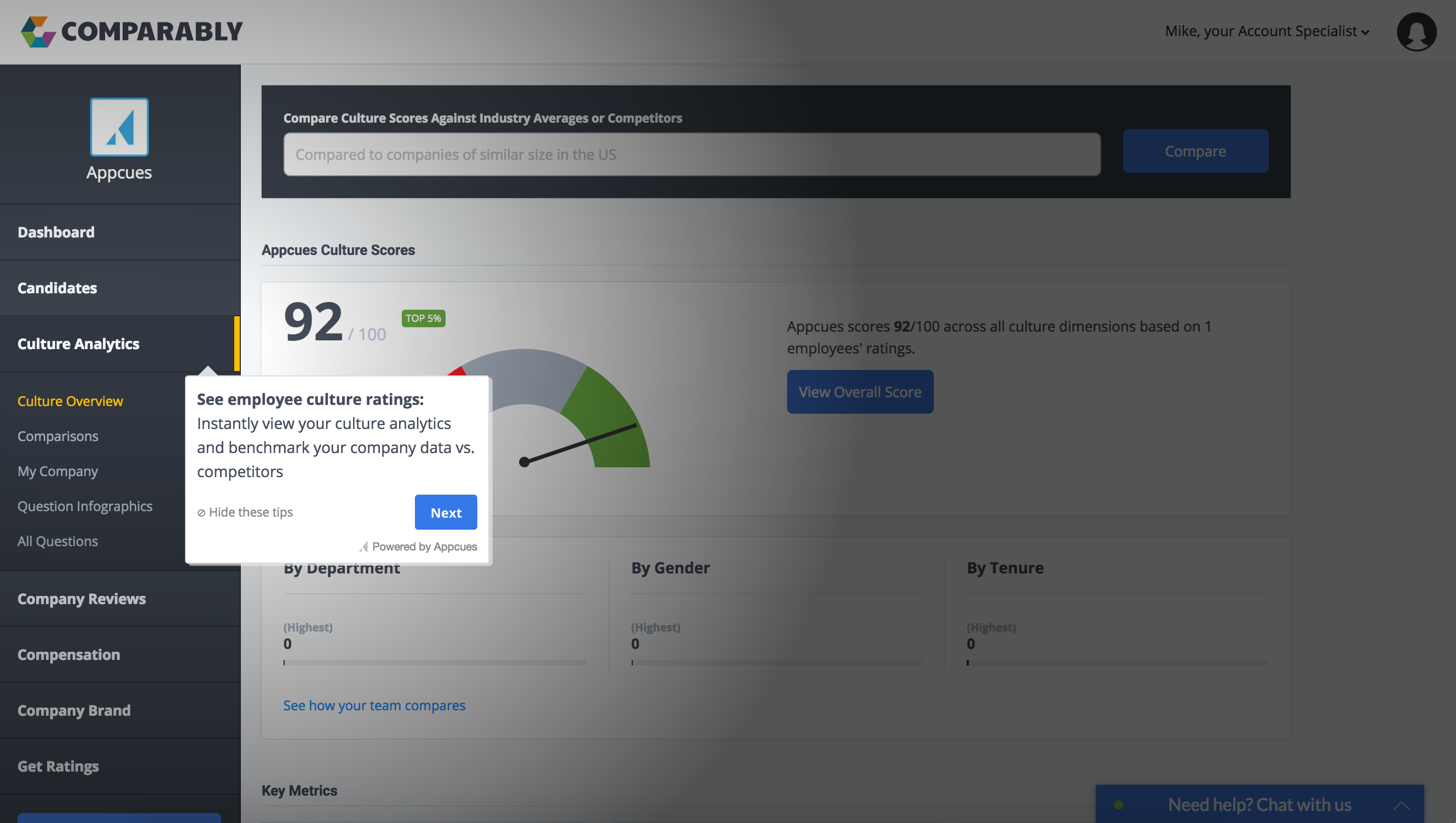Open the Account Specialist dropdown arrow
Viewport: 1456px width, 823px height.
coord(1365,32)
